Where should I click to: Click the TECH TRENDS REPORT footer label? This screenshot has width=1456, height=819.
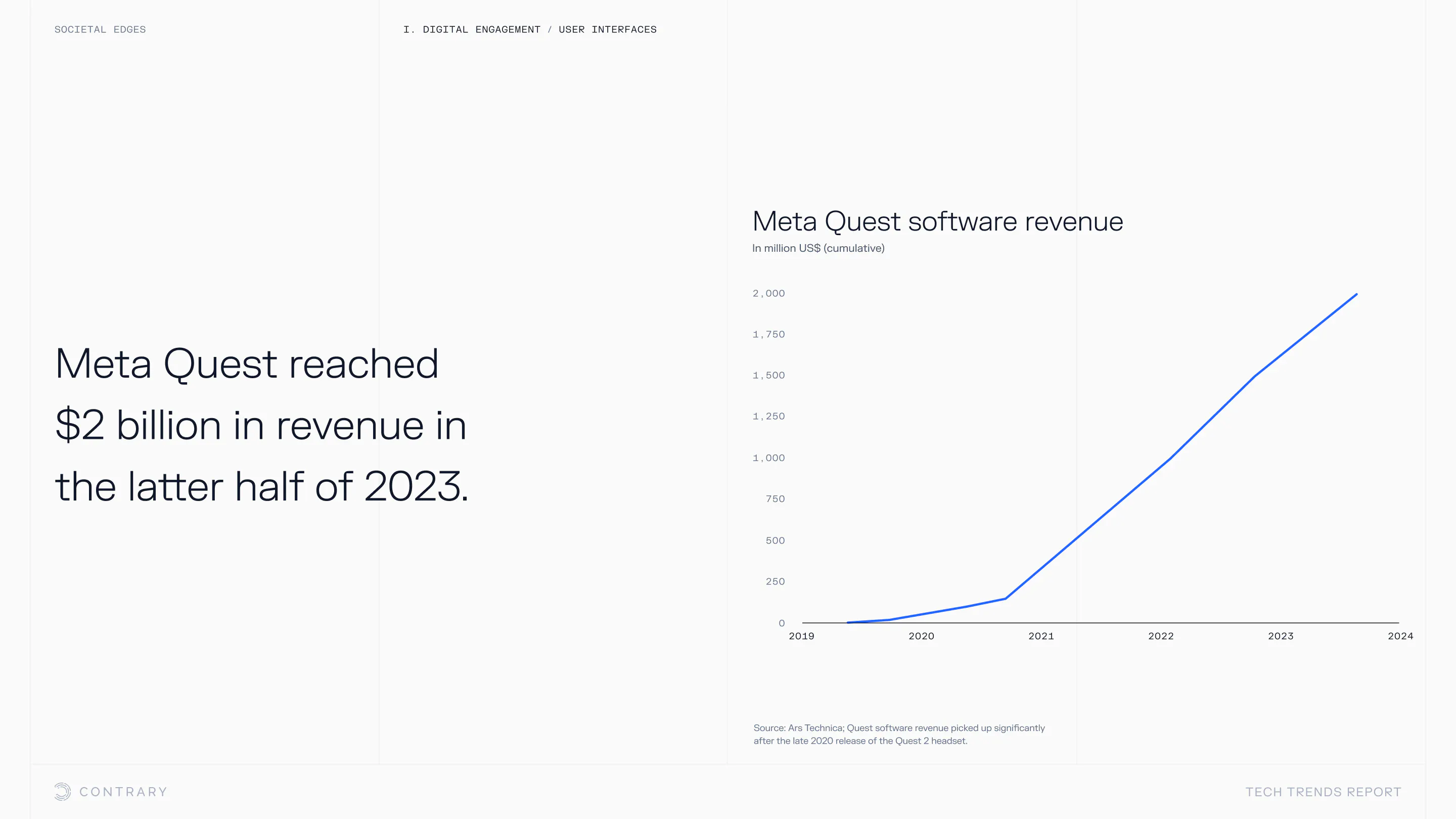click(x=1323, y=792)
